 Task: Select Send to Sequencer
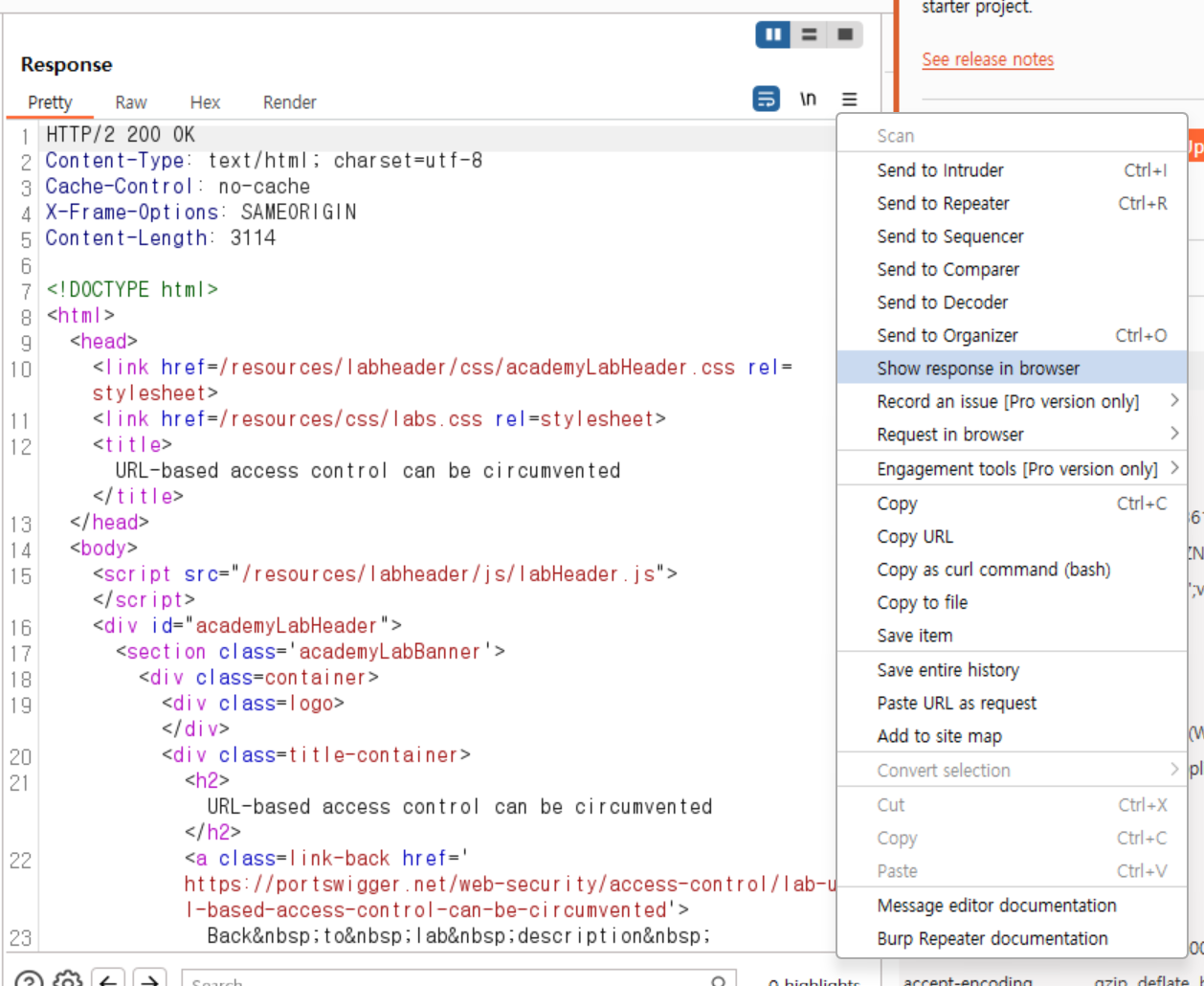[1012, 236]
